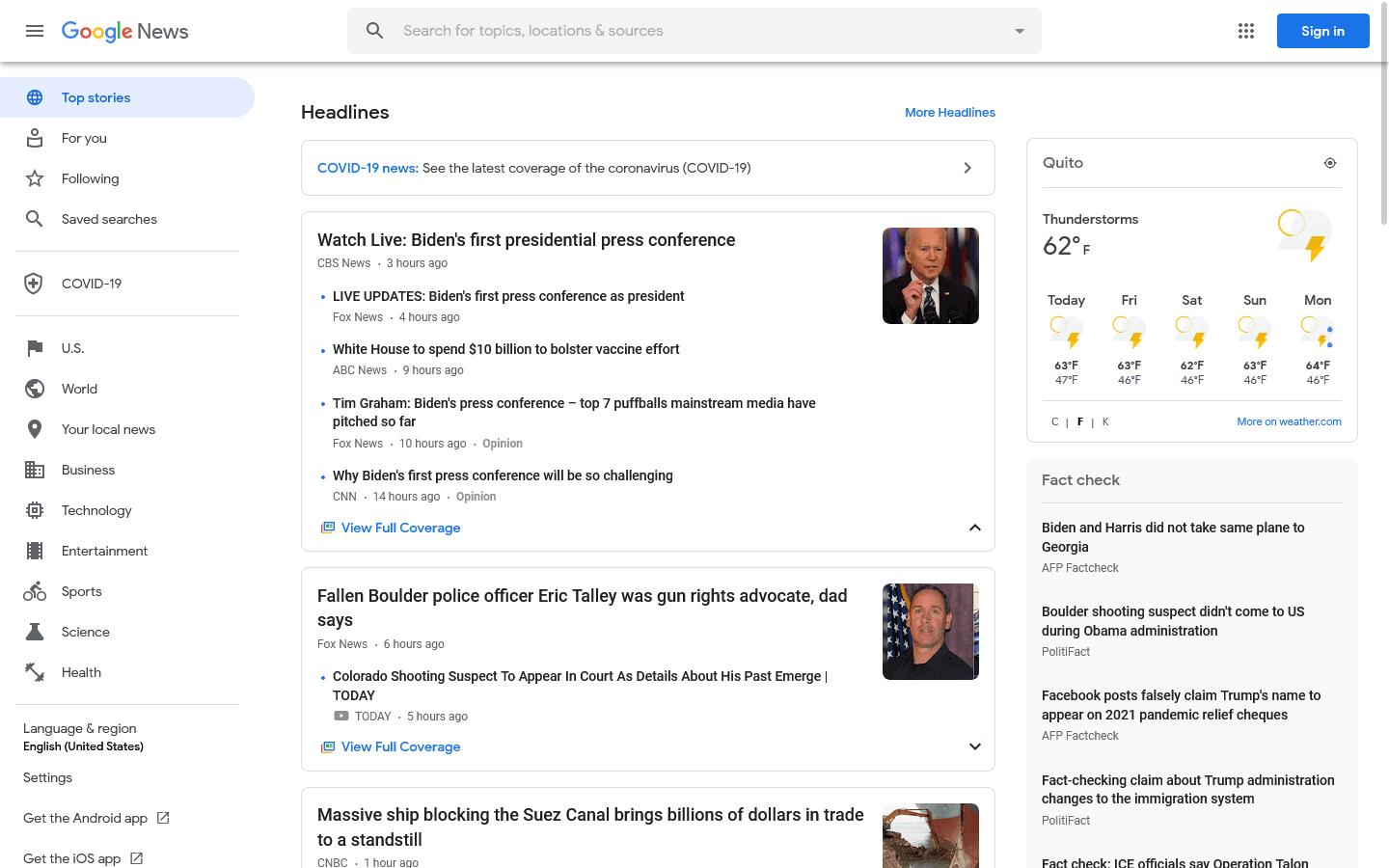Image resolution: width=1389 pixels, height=868 pixels.
Task: Click the video icon beside TODAY source
Action: (341, 716)
